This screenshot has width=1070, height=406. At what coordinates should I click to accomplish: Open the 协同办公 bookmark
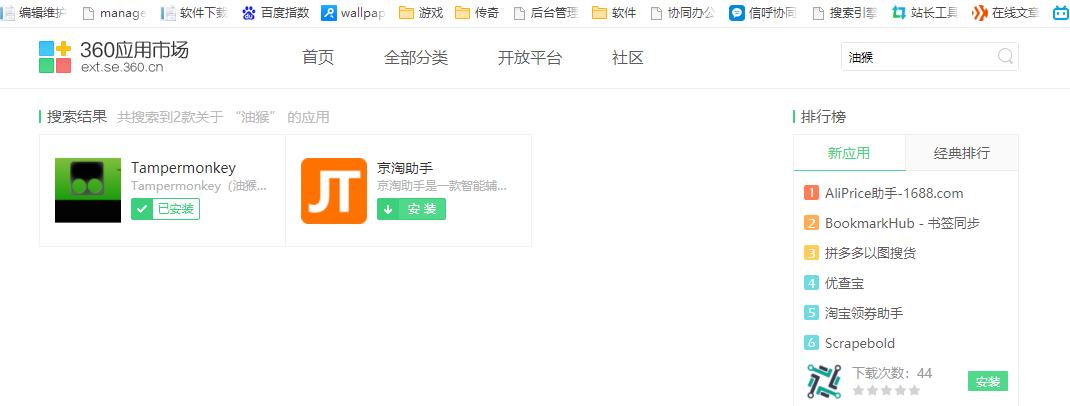click(x=682, y=12)
